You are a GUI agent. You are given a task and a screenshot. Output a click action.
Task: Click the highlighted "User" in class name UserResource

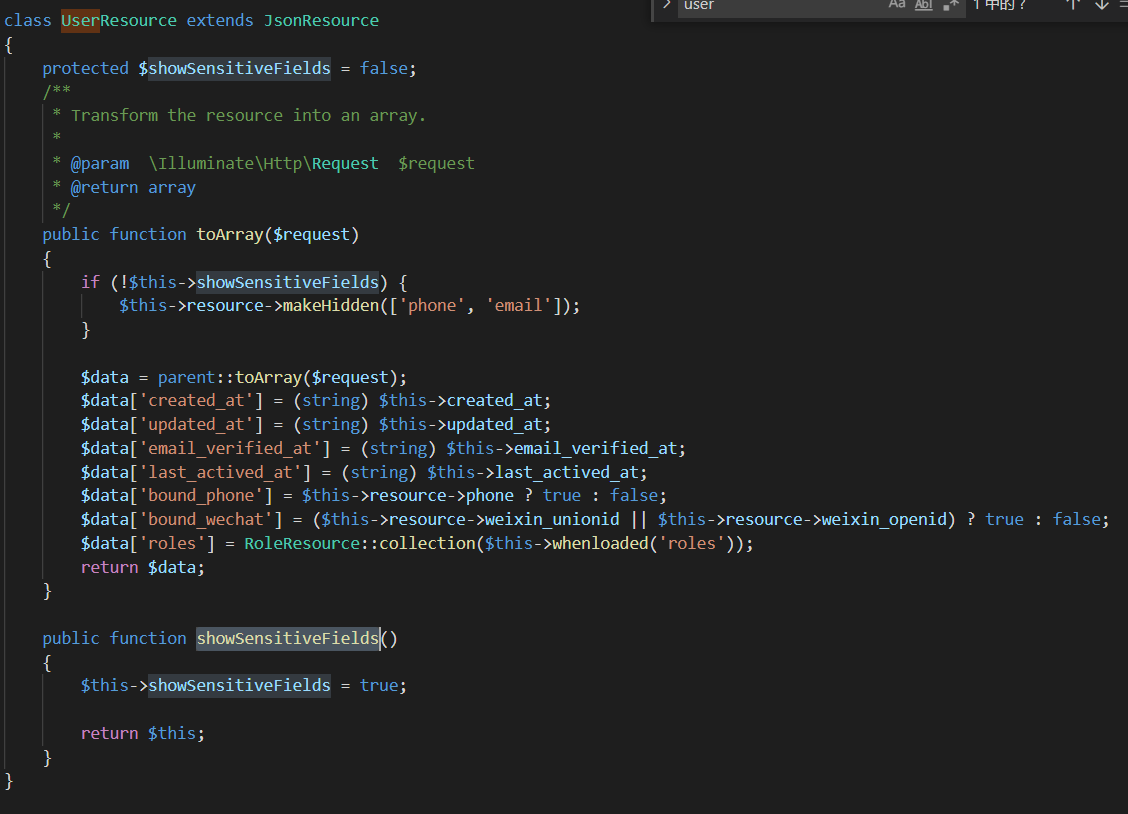[x=80, y=21]
